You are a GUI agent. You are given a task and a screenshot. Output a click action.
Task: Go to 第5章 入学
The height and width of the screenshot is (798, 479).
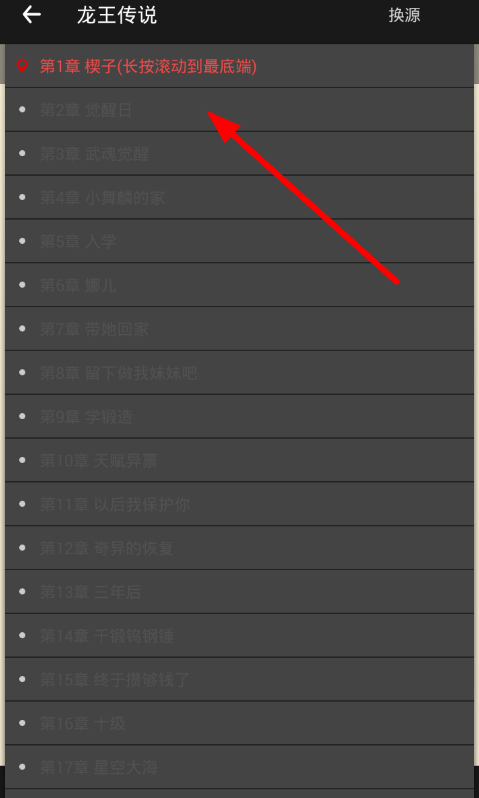(x=240, y=241)
